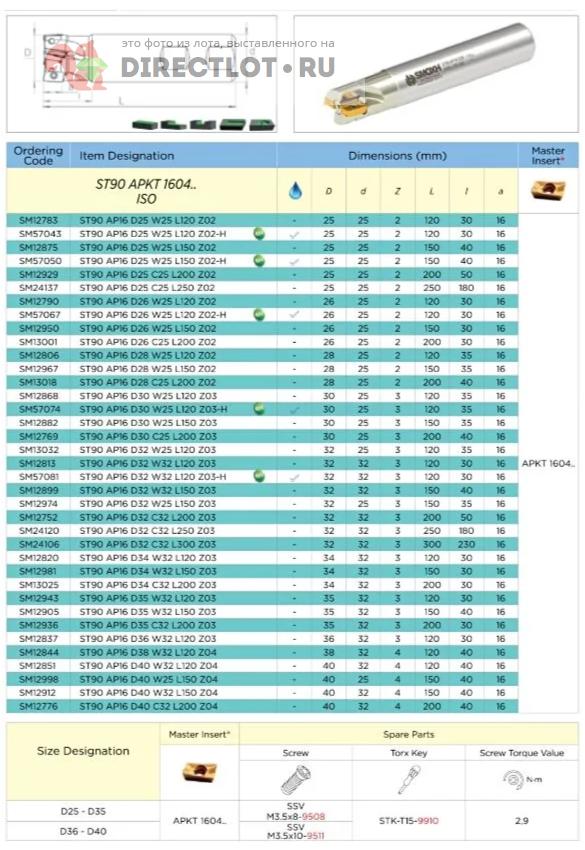This screenshot has width=585, height=850.
Task: Click the screw icon under Spare Parts
Action: click(x=295, y=779)
